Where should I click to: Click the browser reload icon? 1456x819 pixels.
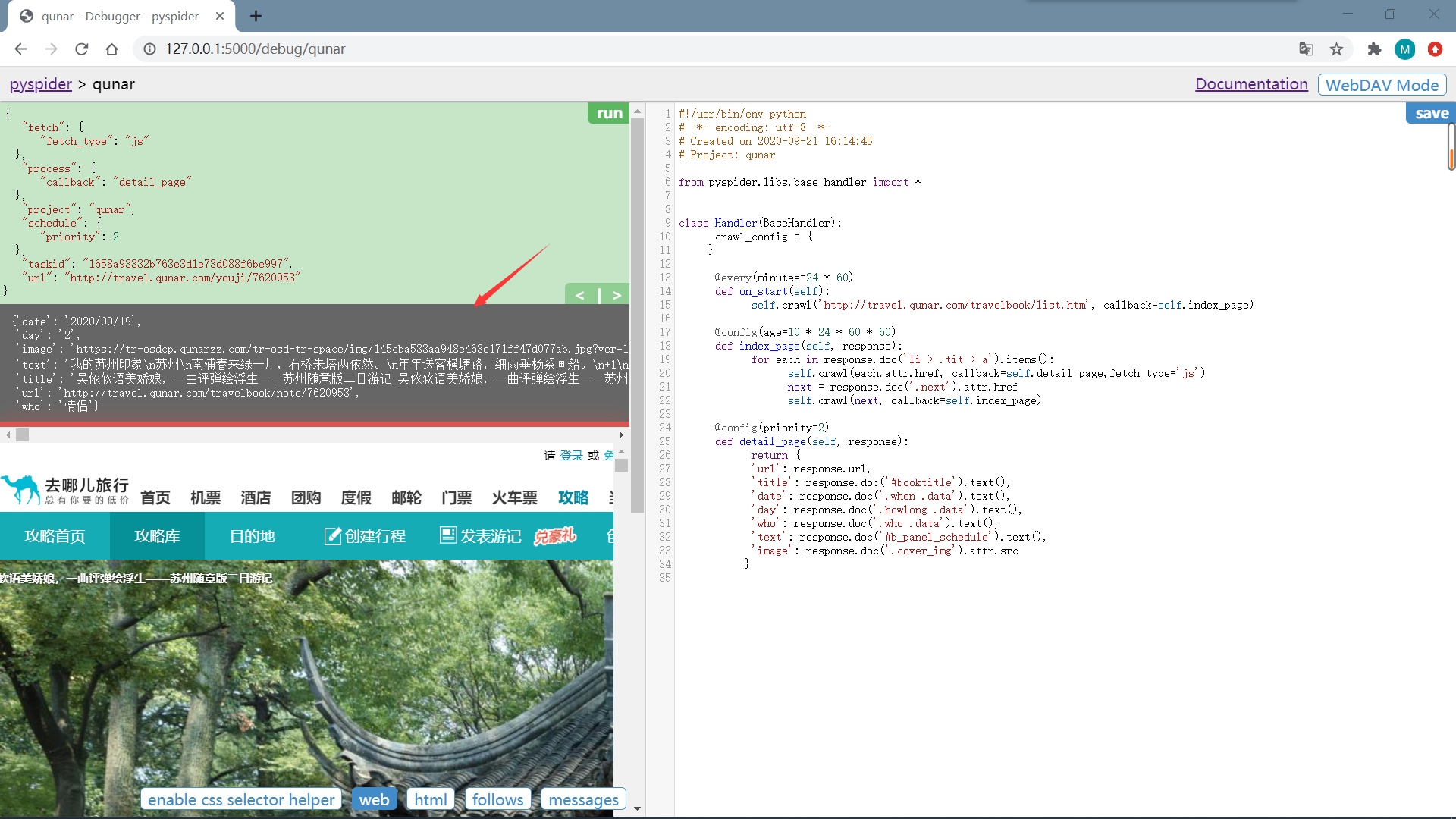tap(82, 49)
